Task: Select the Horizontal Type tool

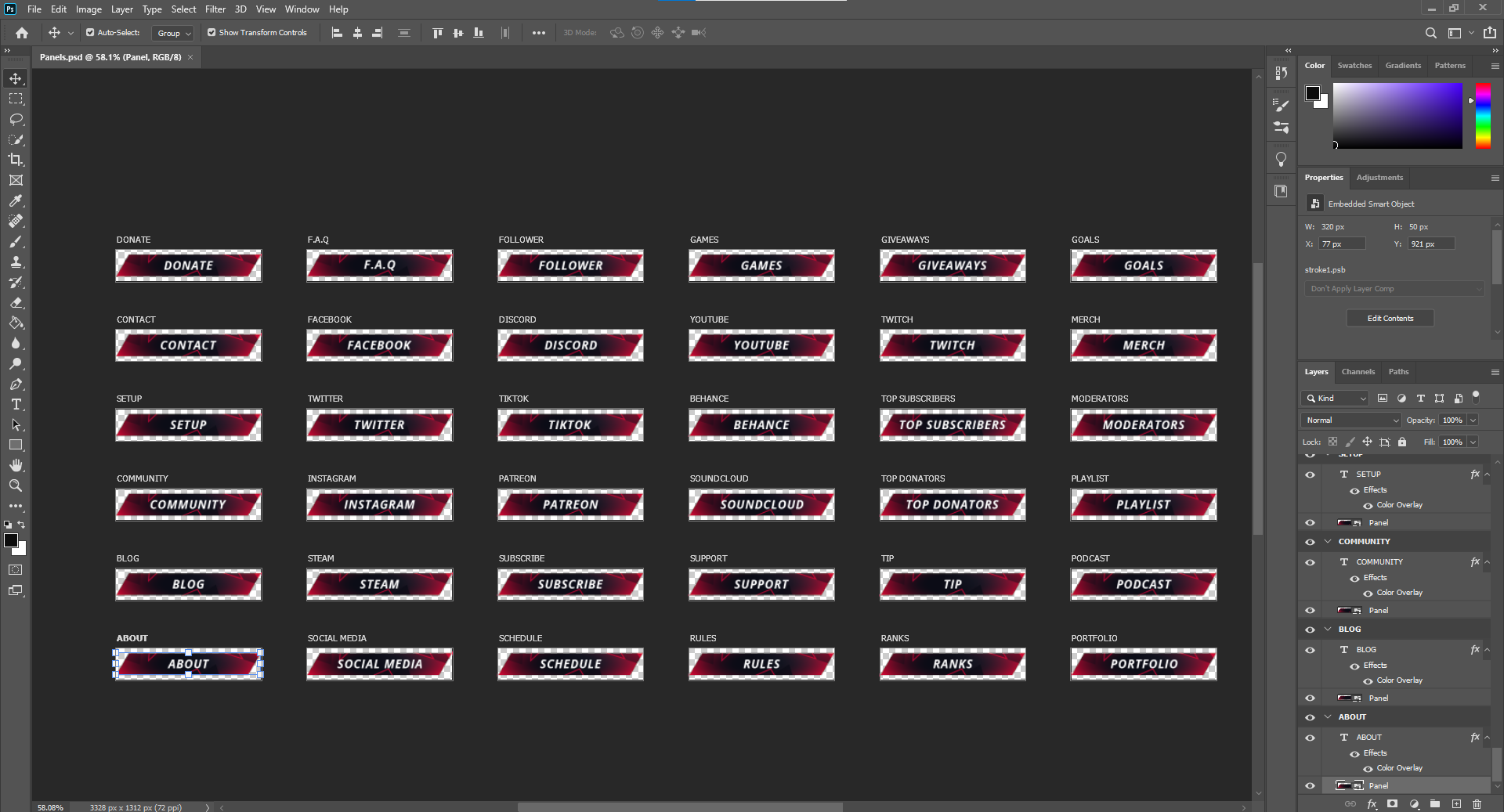Action: click(16, 404)
